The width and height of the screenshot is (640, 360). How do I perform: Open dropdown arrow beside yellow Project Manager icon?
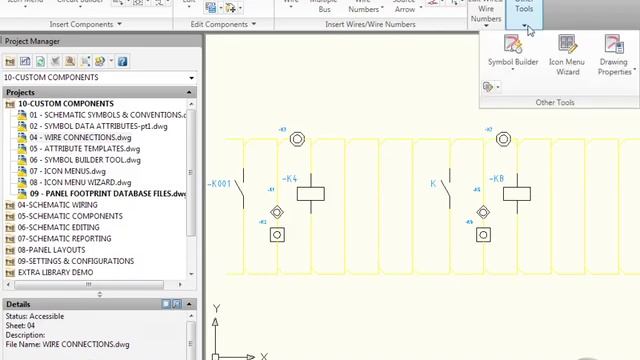[111, 62]
